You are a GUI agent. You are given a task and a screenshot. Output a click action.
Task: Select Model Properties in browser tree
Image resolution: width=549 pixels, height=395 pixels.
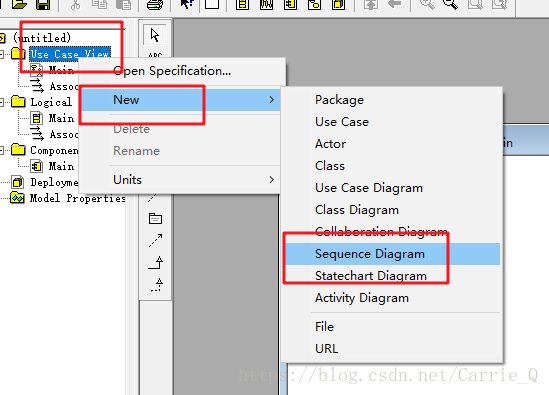click(78, 198)
